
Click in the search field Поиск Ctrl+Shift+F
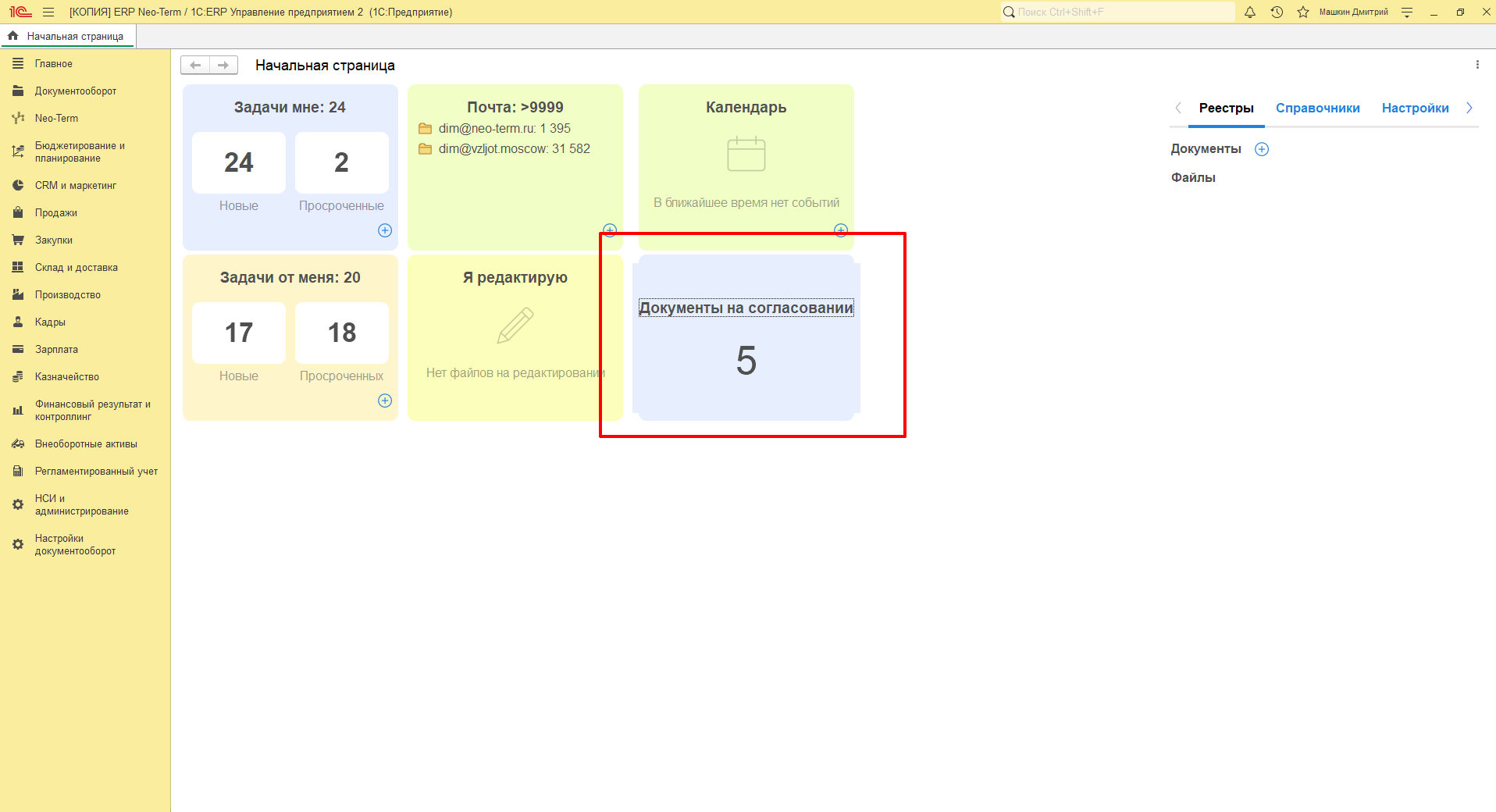click(1117, 12)
